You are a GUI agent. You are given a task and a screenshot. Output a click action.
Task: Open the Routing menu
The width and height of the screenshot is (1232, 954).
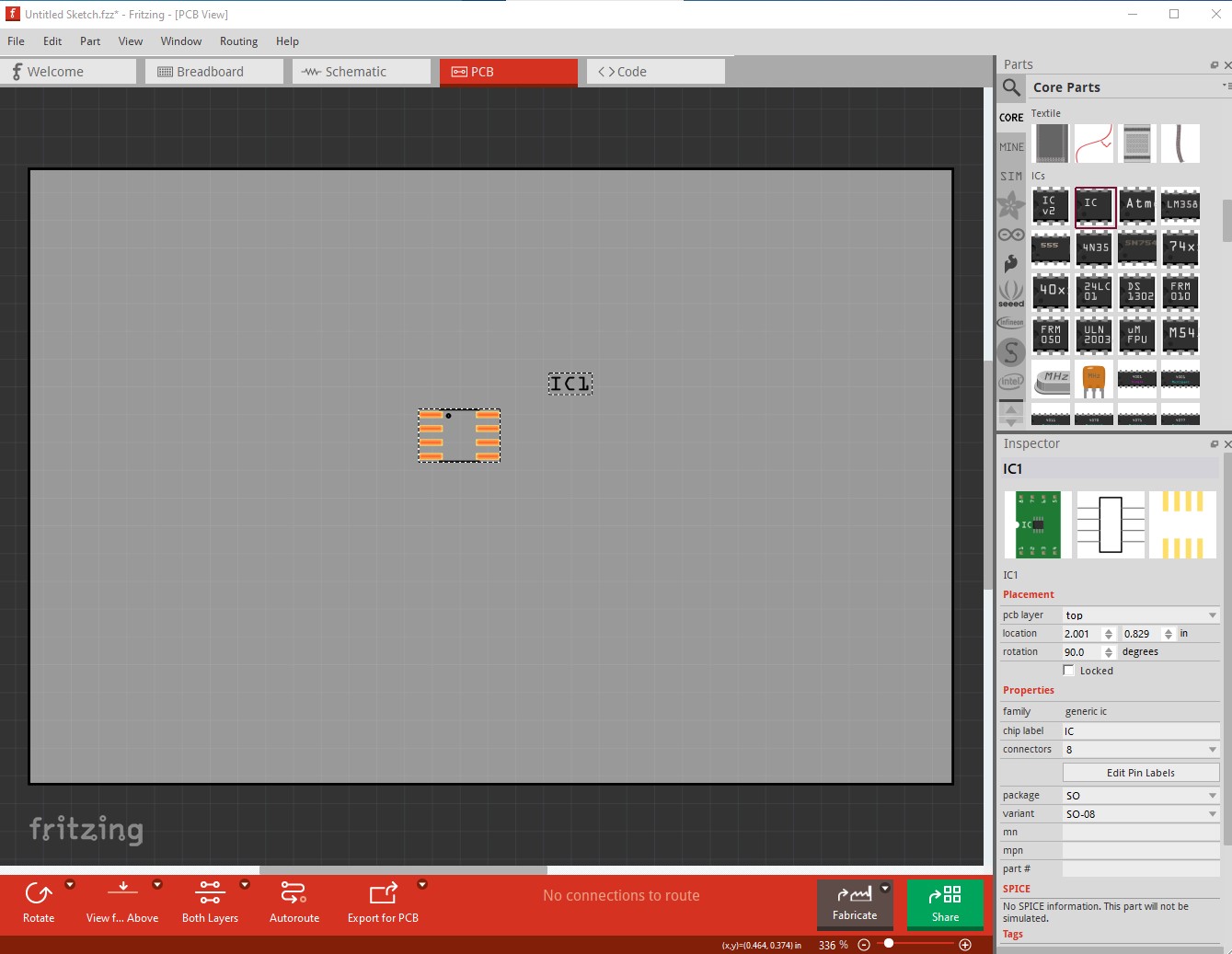tap(238, 41)
